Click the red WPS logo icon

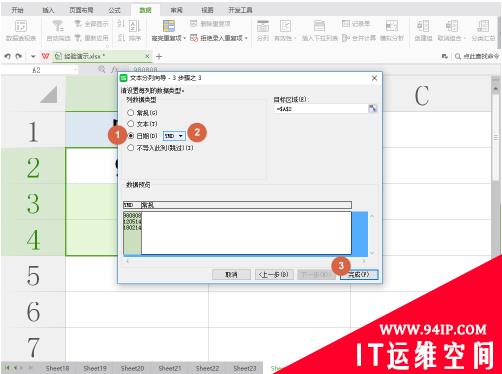45,56
